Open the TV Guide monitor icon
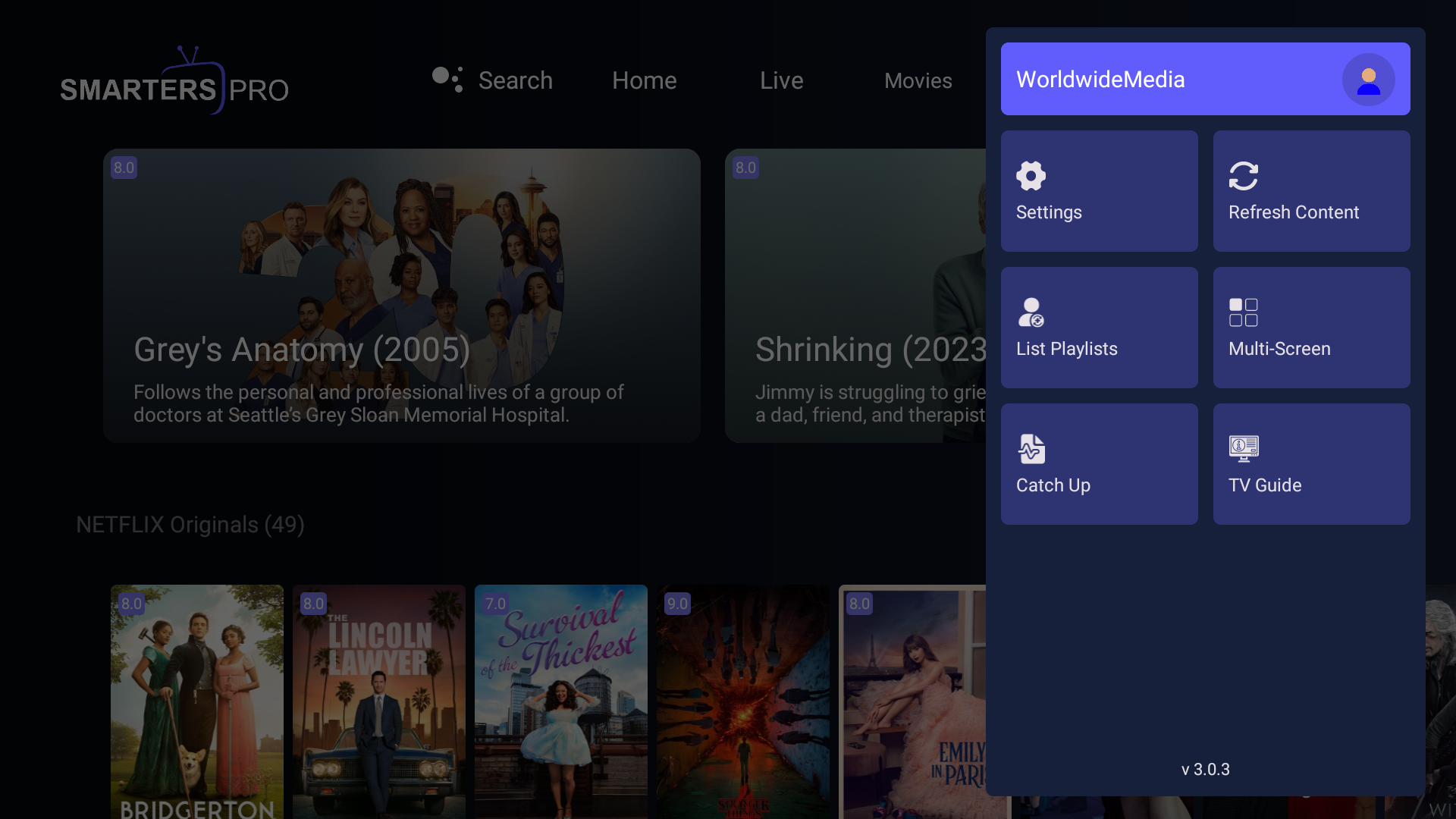 (x=1243, y=449)
